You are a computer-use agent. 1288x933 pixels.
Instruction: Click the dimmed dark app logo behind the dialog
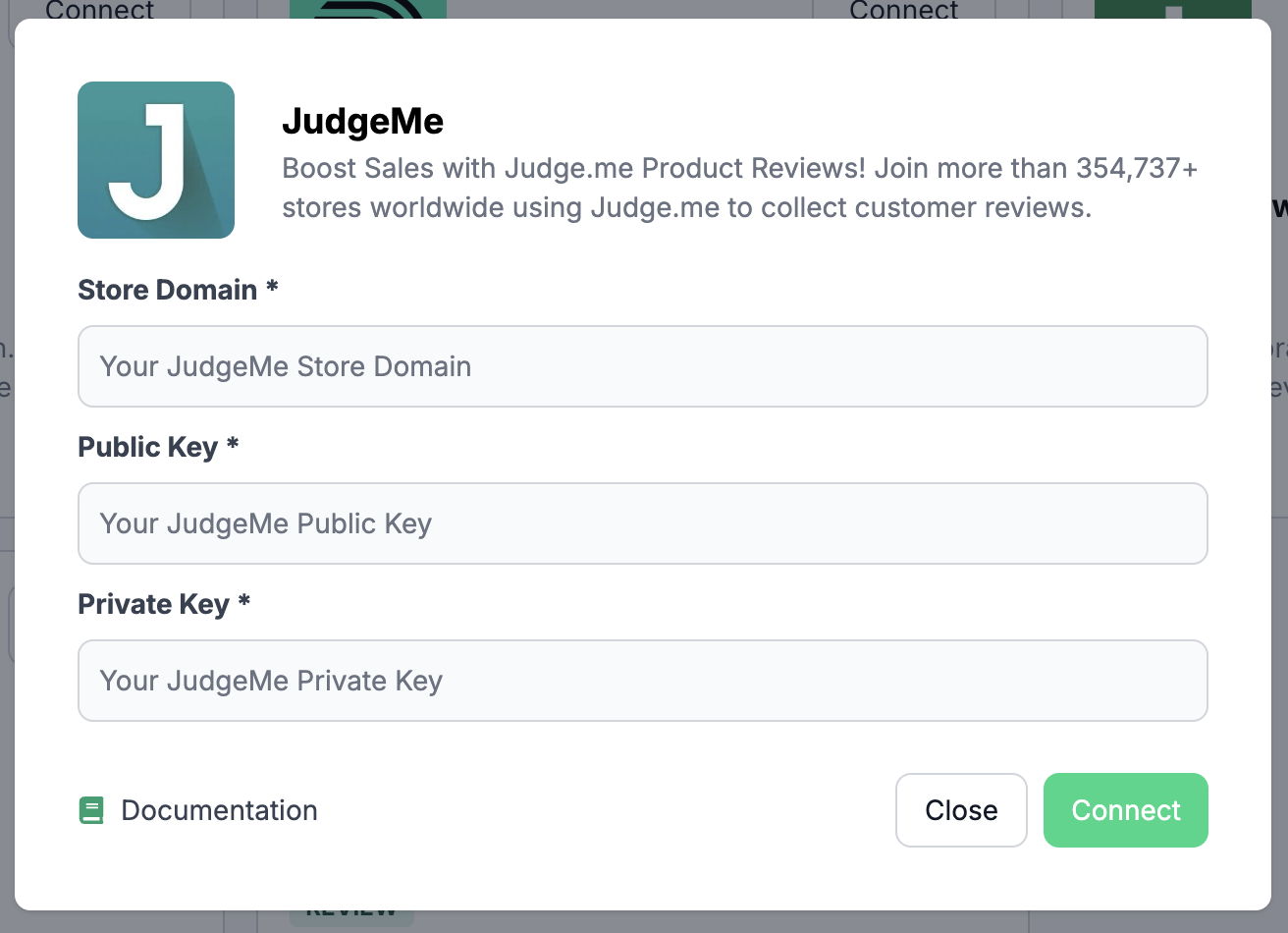(367, 9)
